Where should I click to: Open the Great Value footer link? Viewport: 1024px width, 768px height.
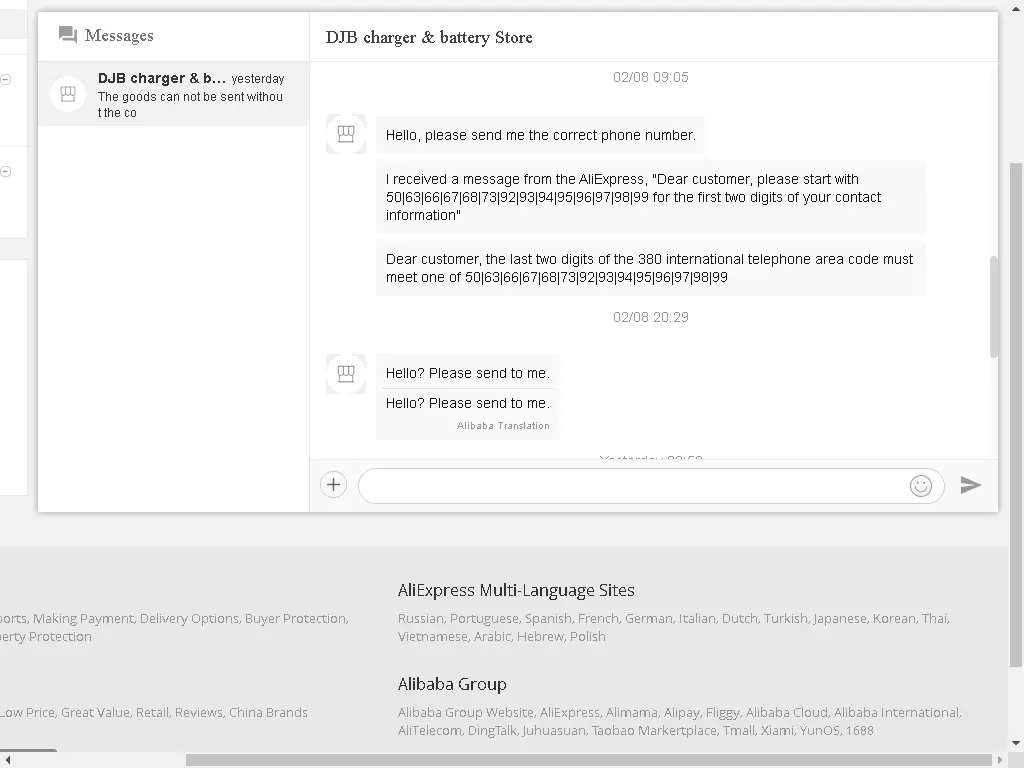point(95,712)
